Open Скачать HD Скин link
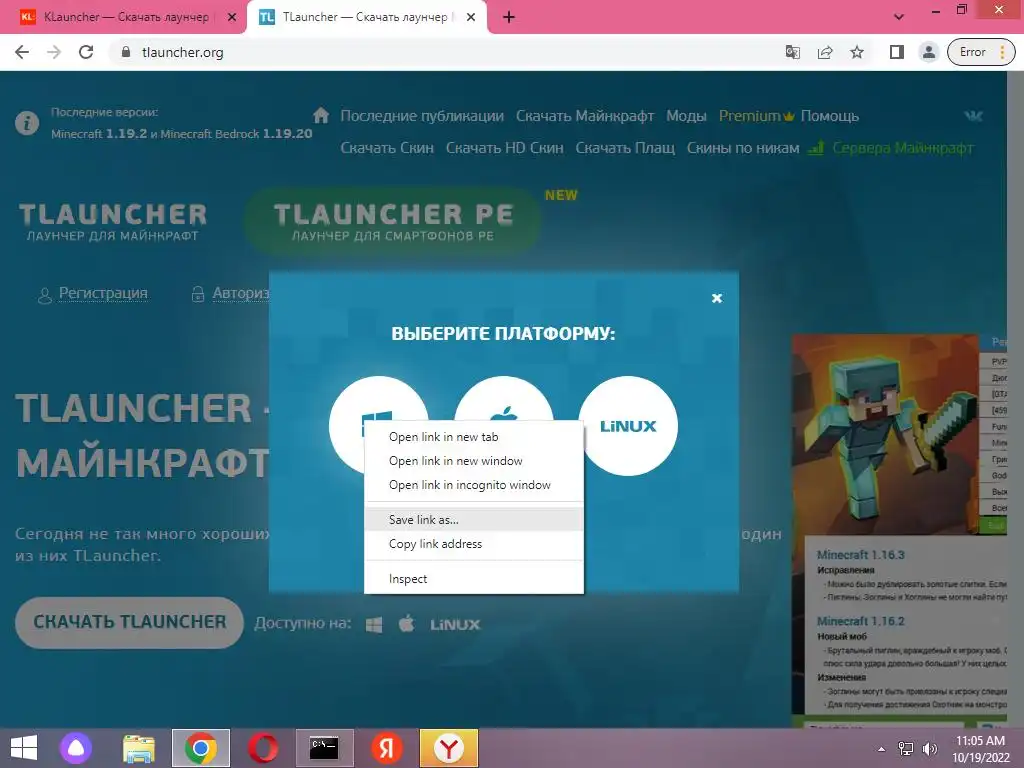The height and width of the screenshot is (768, 1024). coord(504,148)
